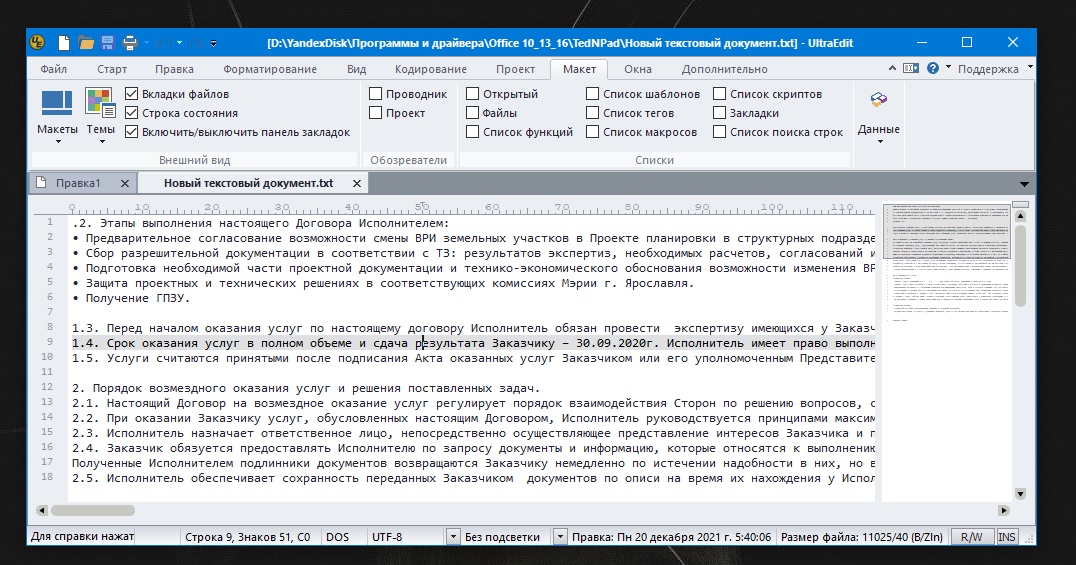
Task: Enable the Проводник checkbox
Action: pos(375,93)
